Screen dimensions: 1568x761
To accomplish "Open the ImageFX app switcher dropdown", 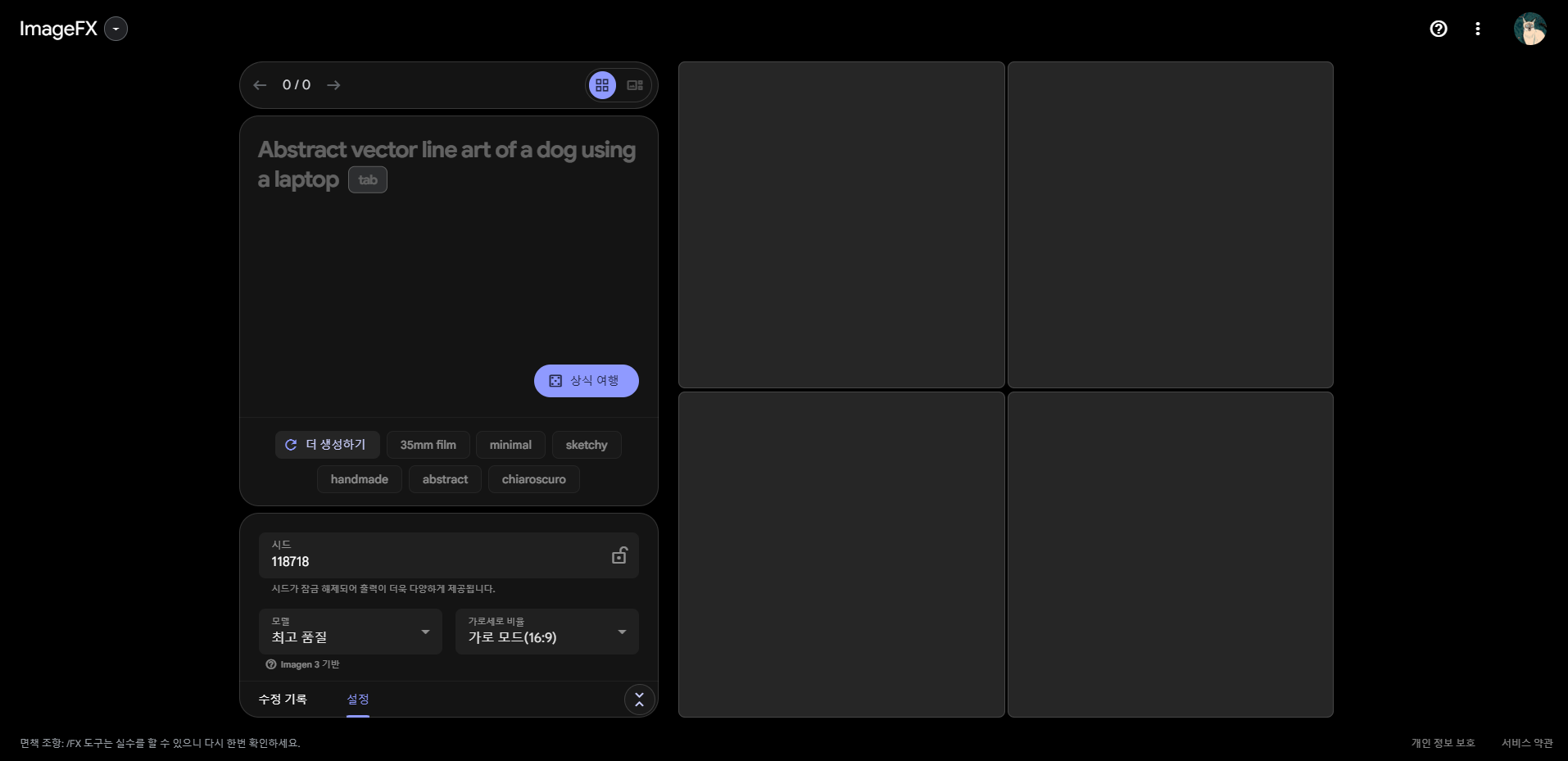I will (116, 29).
